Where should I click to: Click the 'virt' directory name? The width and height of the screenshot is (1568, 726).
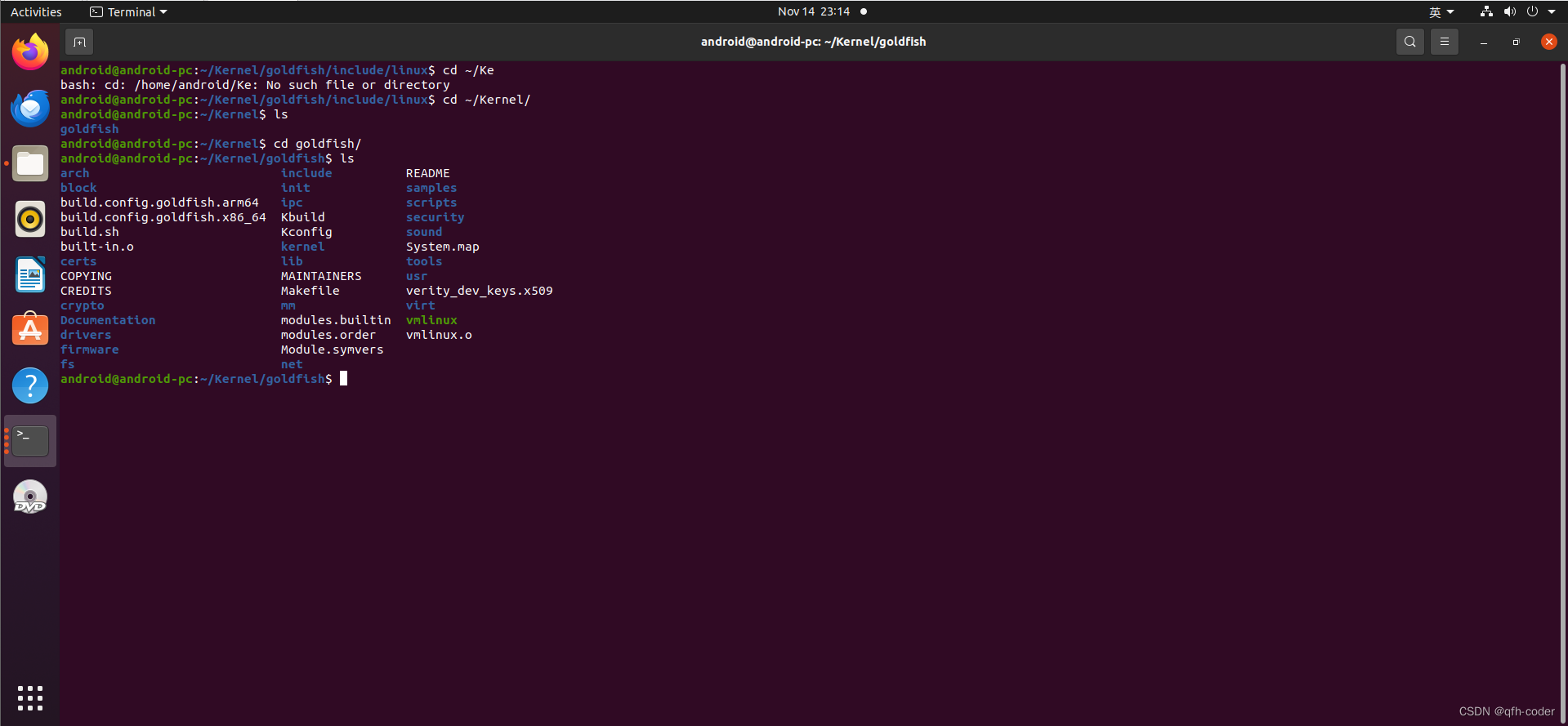421,305
